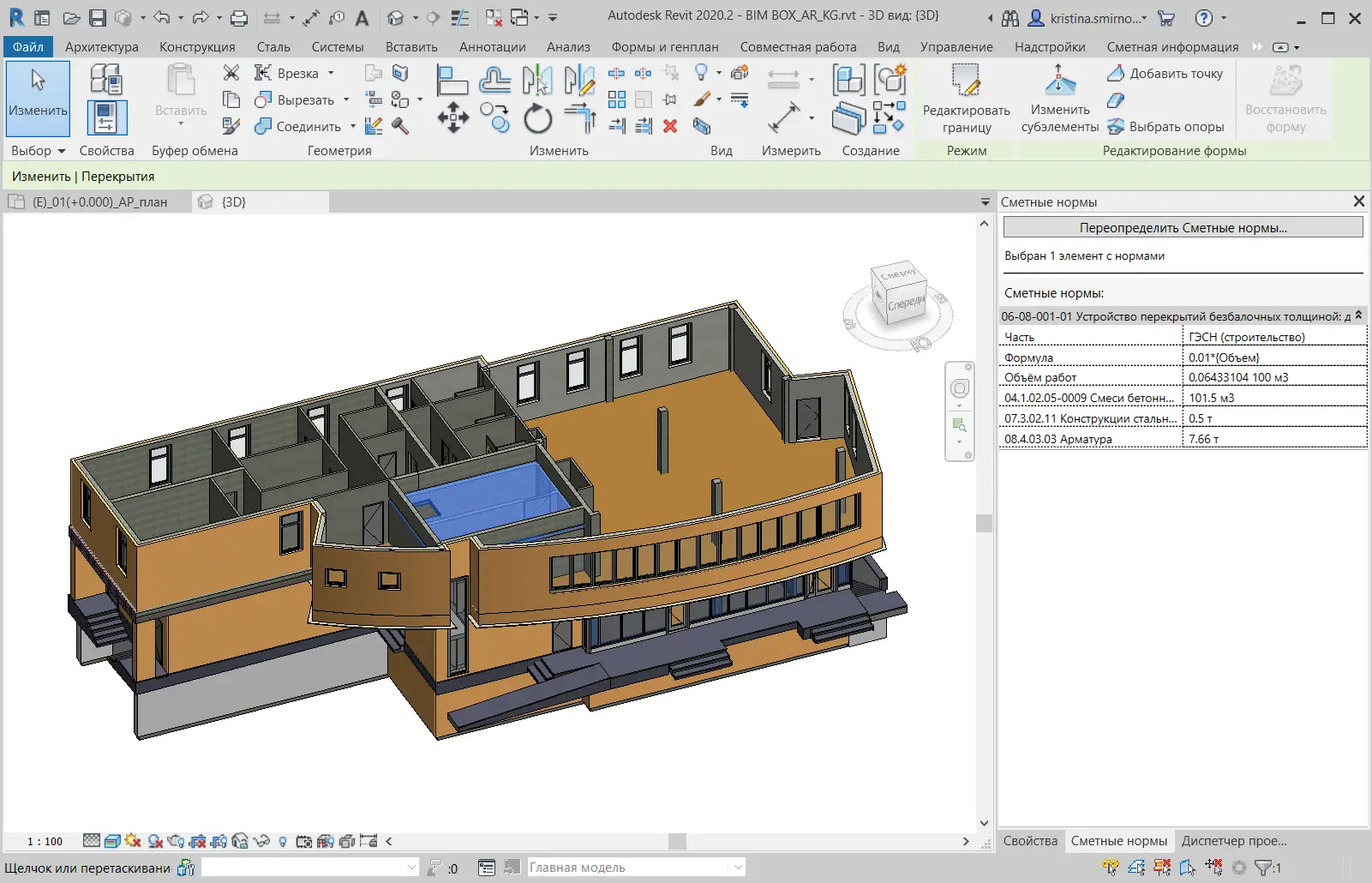The height and width of the screenshot is (883, 1372).
Task: Activate the Rotate tool
Action: coord(537,118)
